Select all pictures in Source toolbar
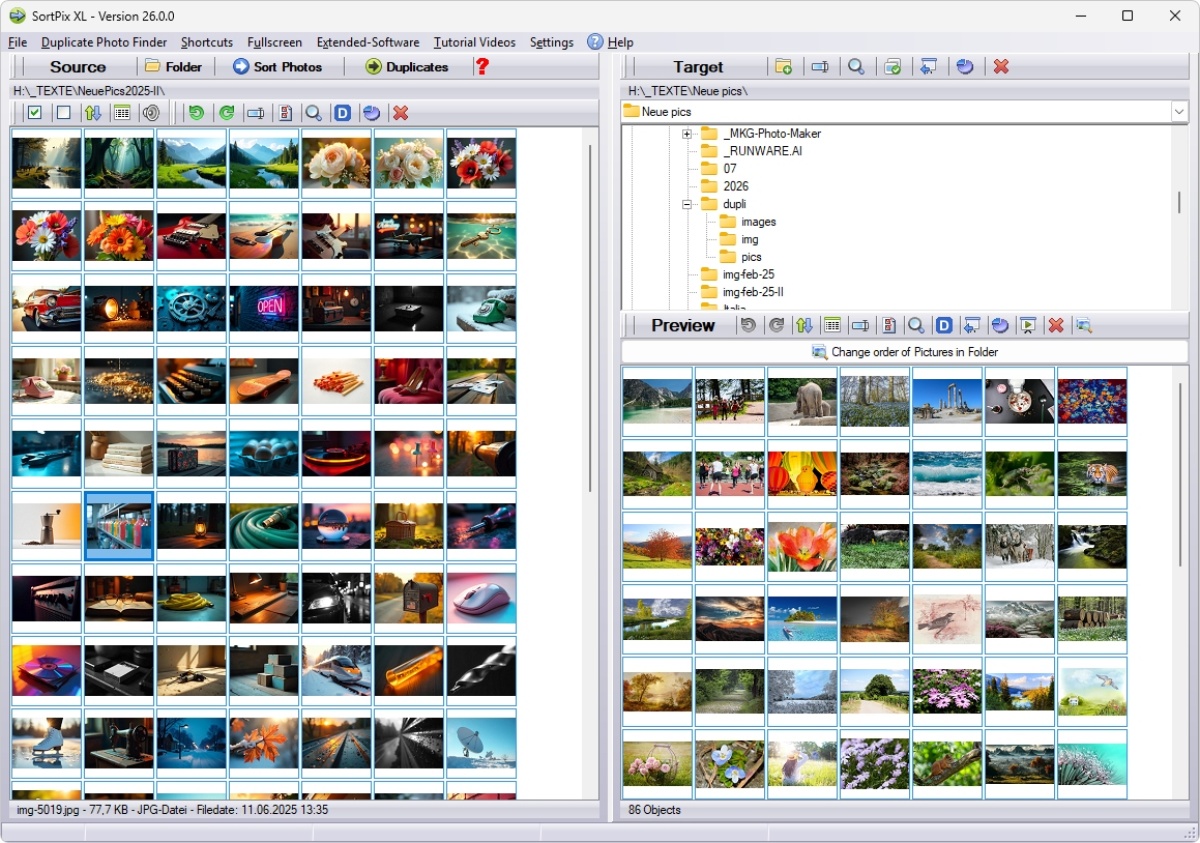Screen dimensions: 1200x843 pyautogui.click(x=35, y=113)
